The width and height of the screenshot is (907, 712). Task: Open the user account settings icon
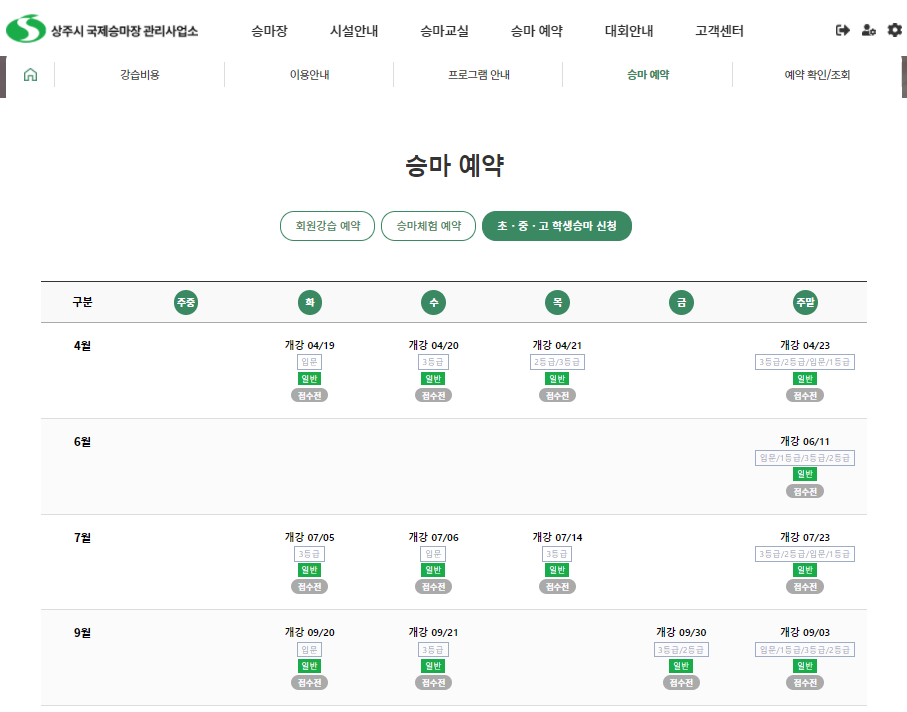[868, 30]
